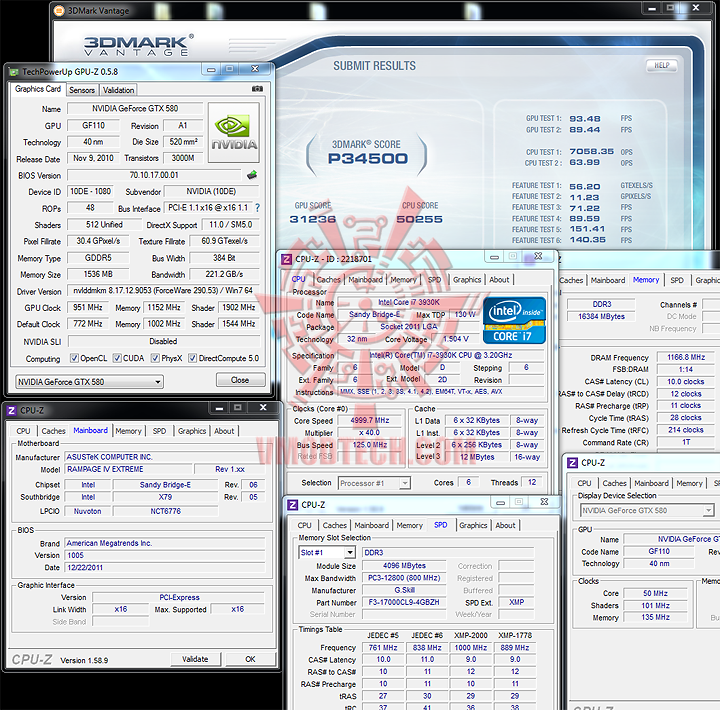Toggle the PhysX checkbox in GPU-Z

tap(155, 358)
